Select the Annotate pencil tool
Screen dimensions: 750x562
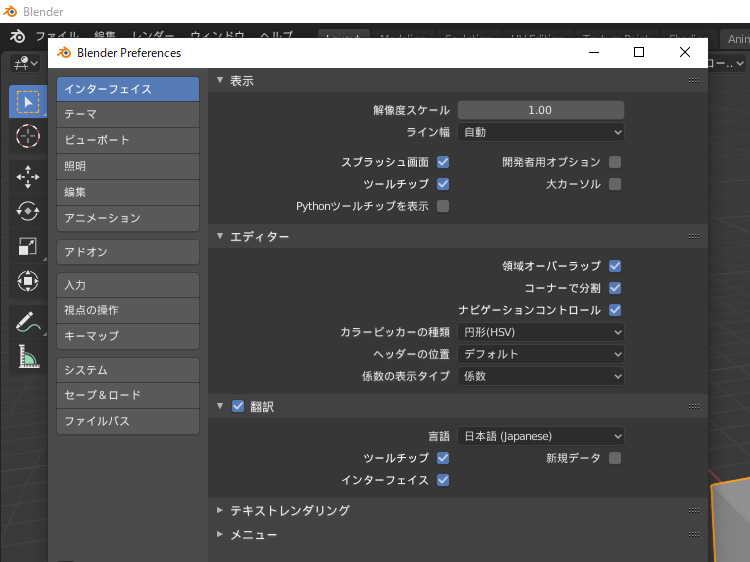(28, 321)
